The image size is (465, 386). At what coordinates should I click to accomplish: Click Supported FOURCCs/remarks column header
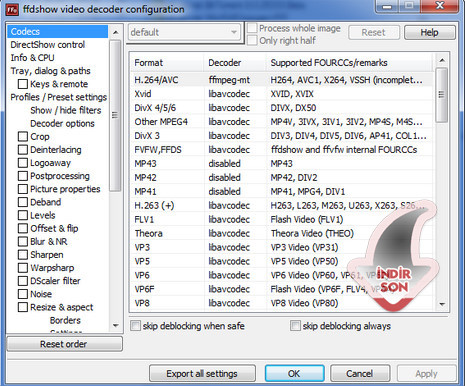click(x=350, y=63)
